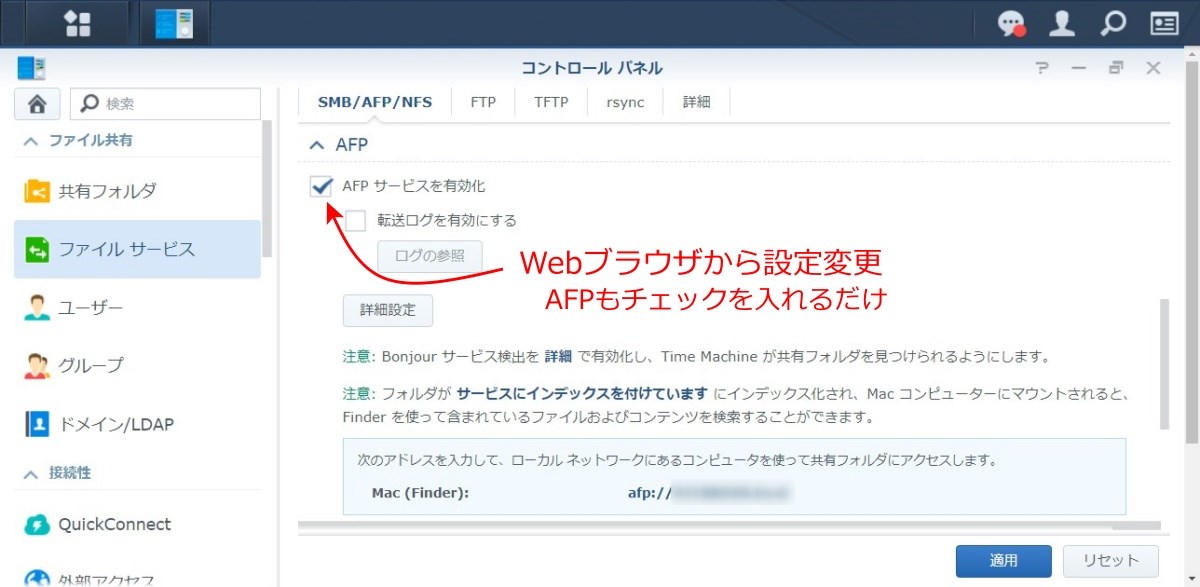Collapse the AFP section chevron
The width and height of the screenshot is (1200, 587).
click(x=321, y=144)
